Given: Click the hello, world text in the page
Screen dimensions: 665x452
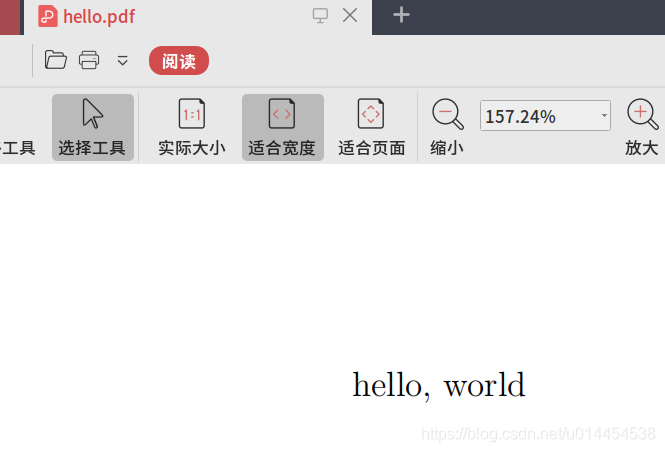Looking at the screenshot, I should pyautogui.click(x=439, y=385).
